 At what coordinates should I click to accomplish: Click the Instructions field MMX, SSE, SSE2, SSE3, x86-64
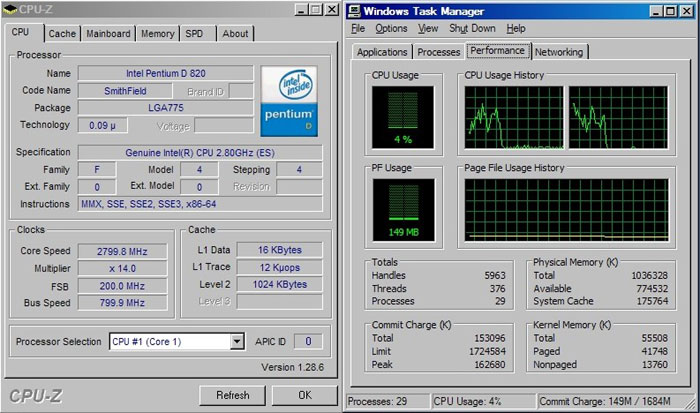[200, 204]
